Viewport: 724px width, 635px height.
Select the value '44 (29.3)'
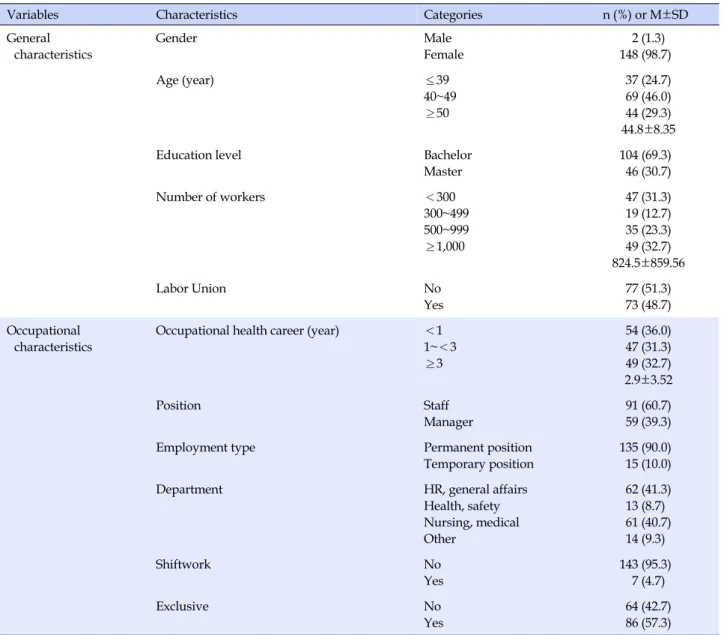click(x=648, y=114)
